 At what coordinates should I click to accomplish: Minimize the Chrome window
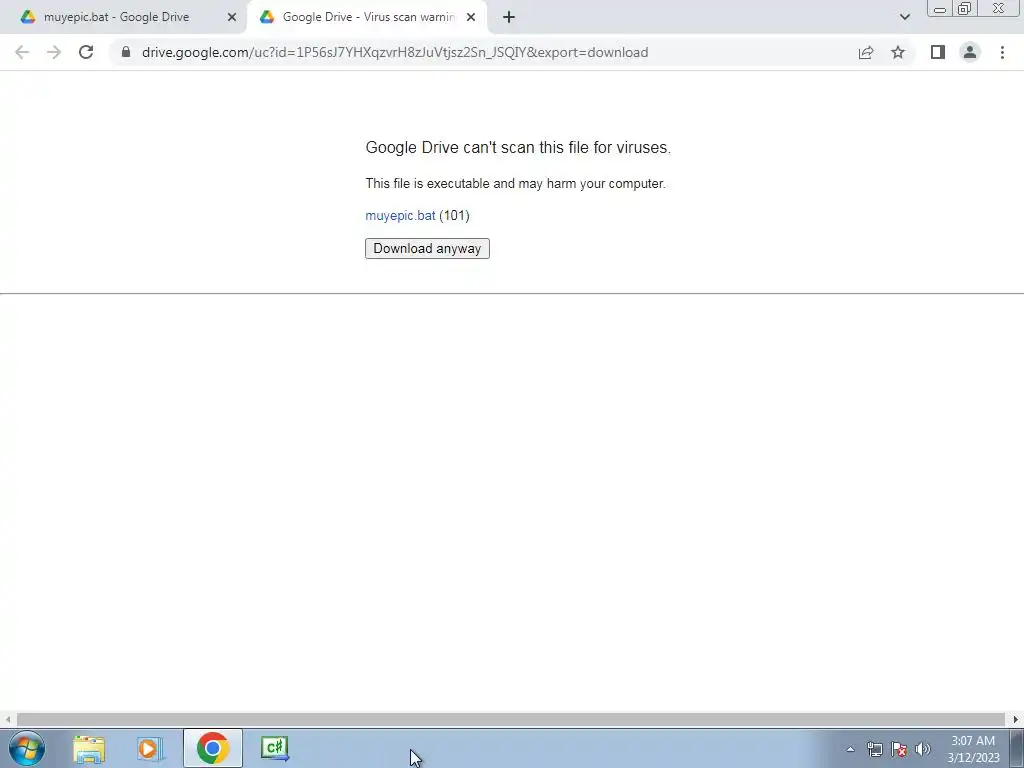[x=940, y=8]
